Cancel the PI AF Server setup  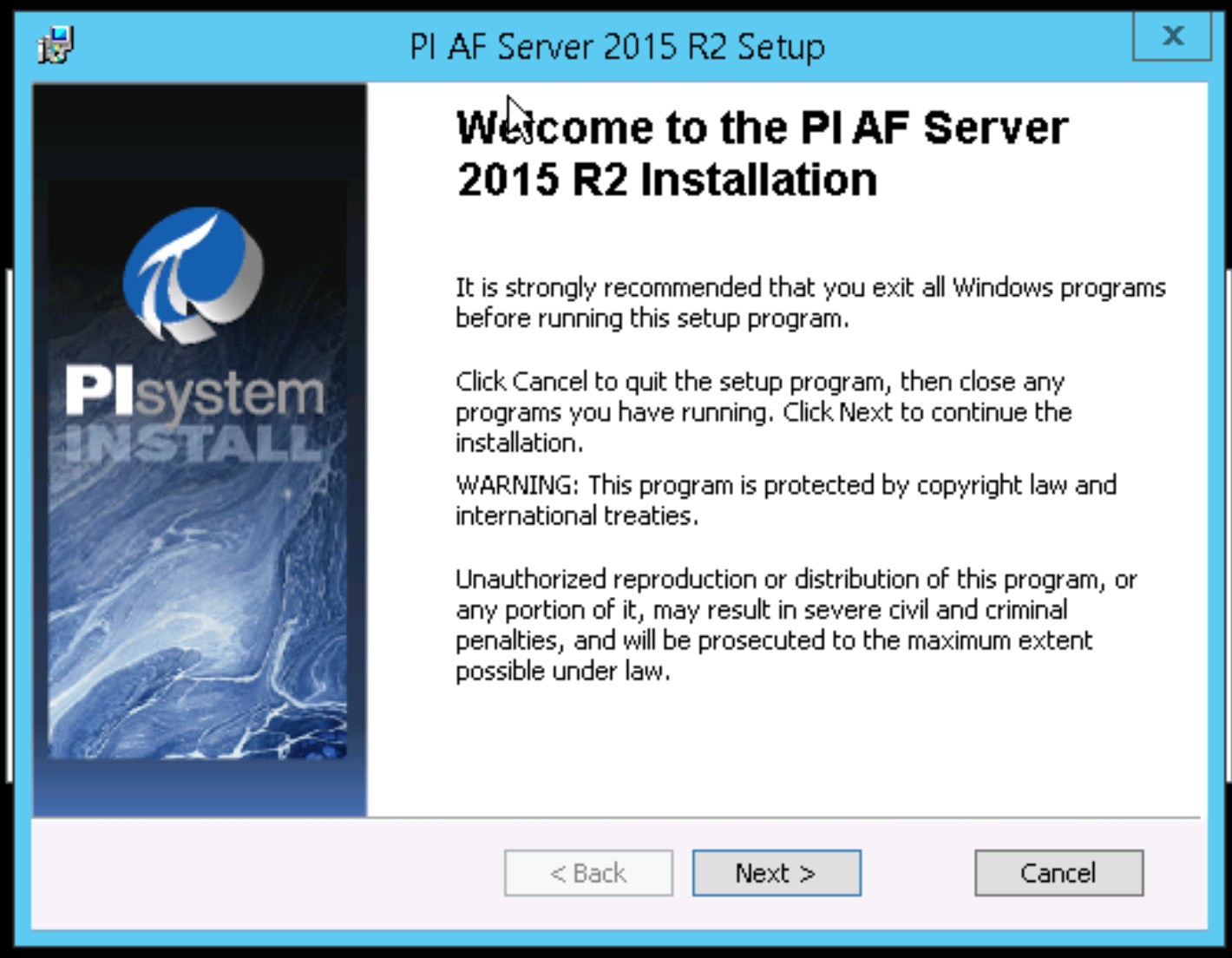1058,872
